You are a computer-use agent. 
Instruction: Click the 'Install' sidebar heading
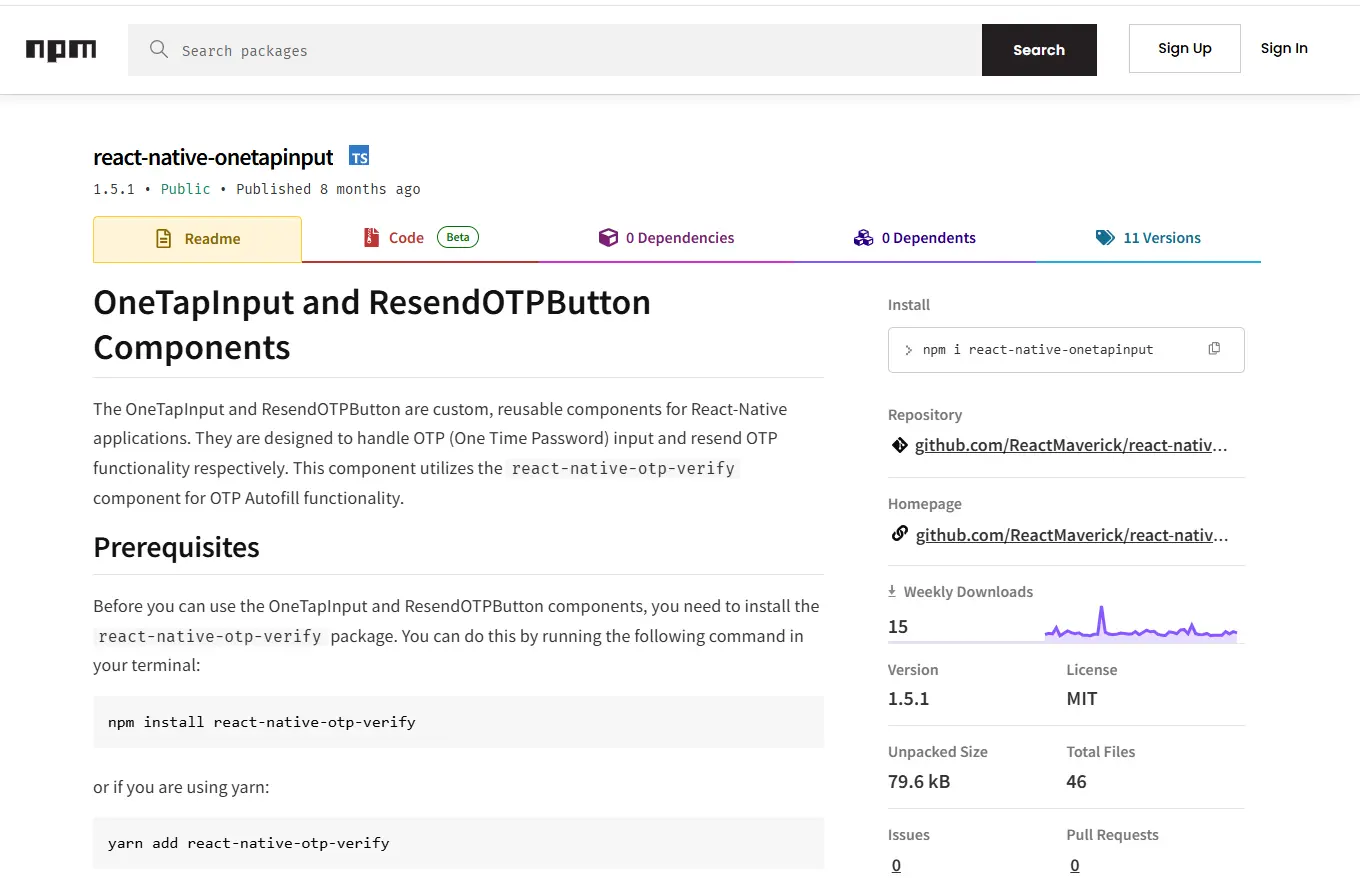click(x=909, y=305)
